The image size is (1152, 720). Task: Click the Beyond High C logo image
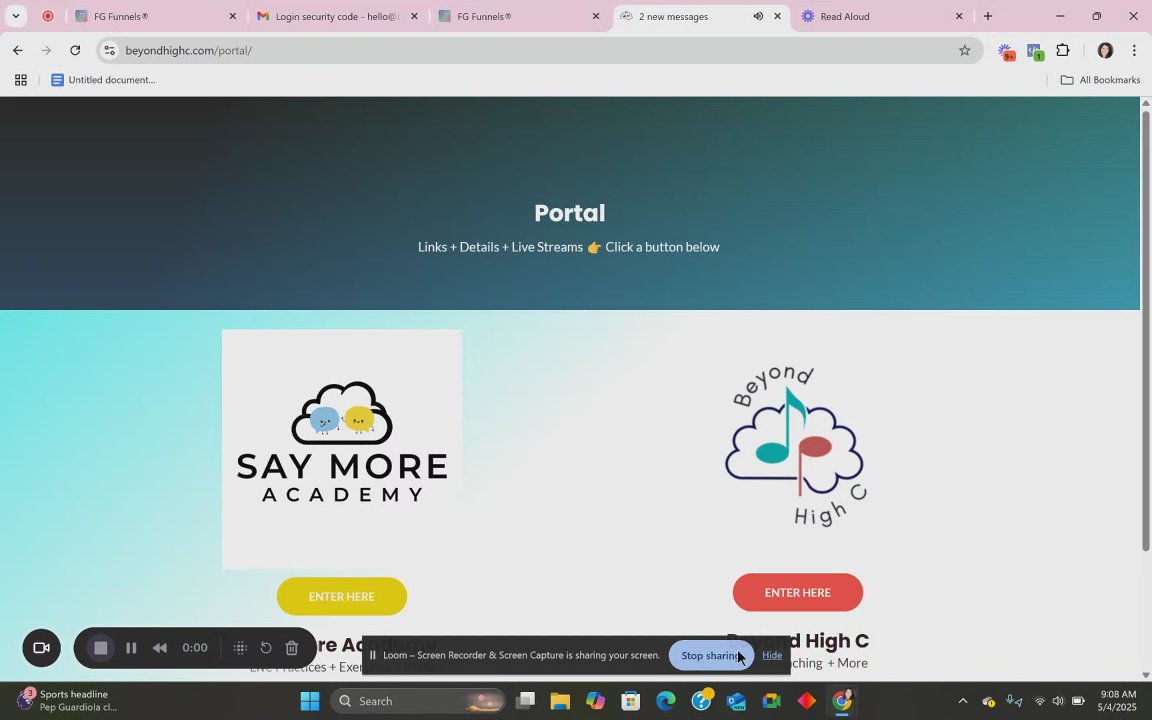[796, 446]
